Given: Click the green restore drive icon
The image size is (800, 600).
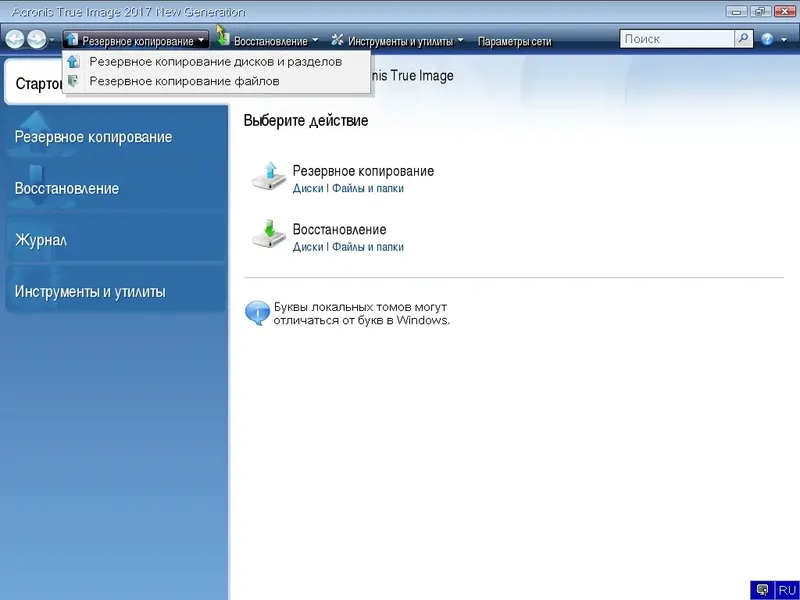Looking at the screenshot, I should [x=268, y=234].
